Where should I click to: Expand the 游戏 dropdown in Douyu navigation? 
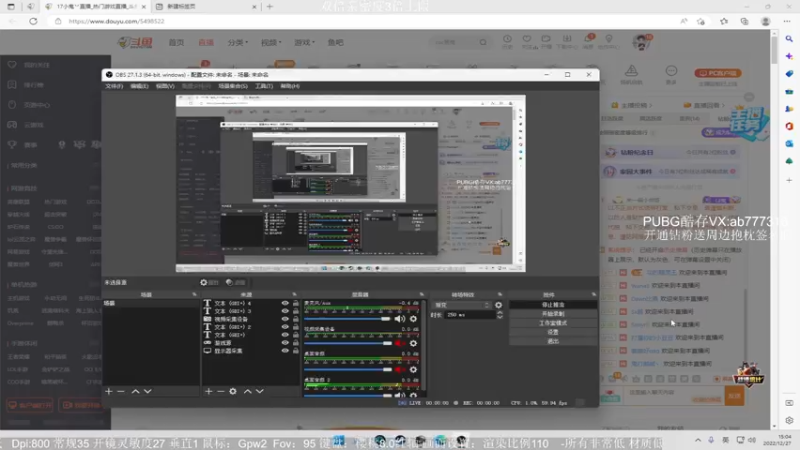tap(305, 42)
